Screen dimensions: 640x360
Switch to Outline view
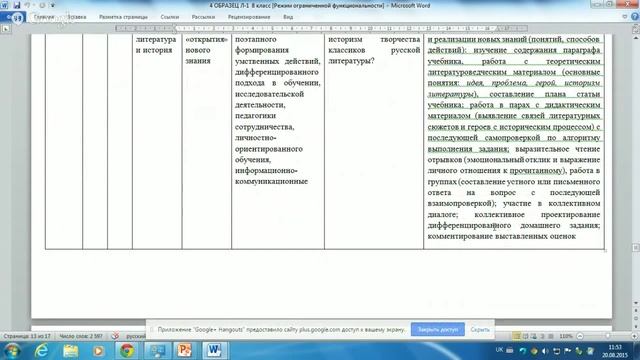point(542,336)
